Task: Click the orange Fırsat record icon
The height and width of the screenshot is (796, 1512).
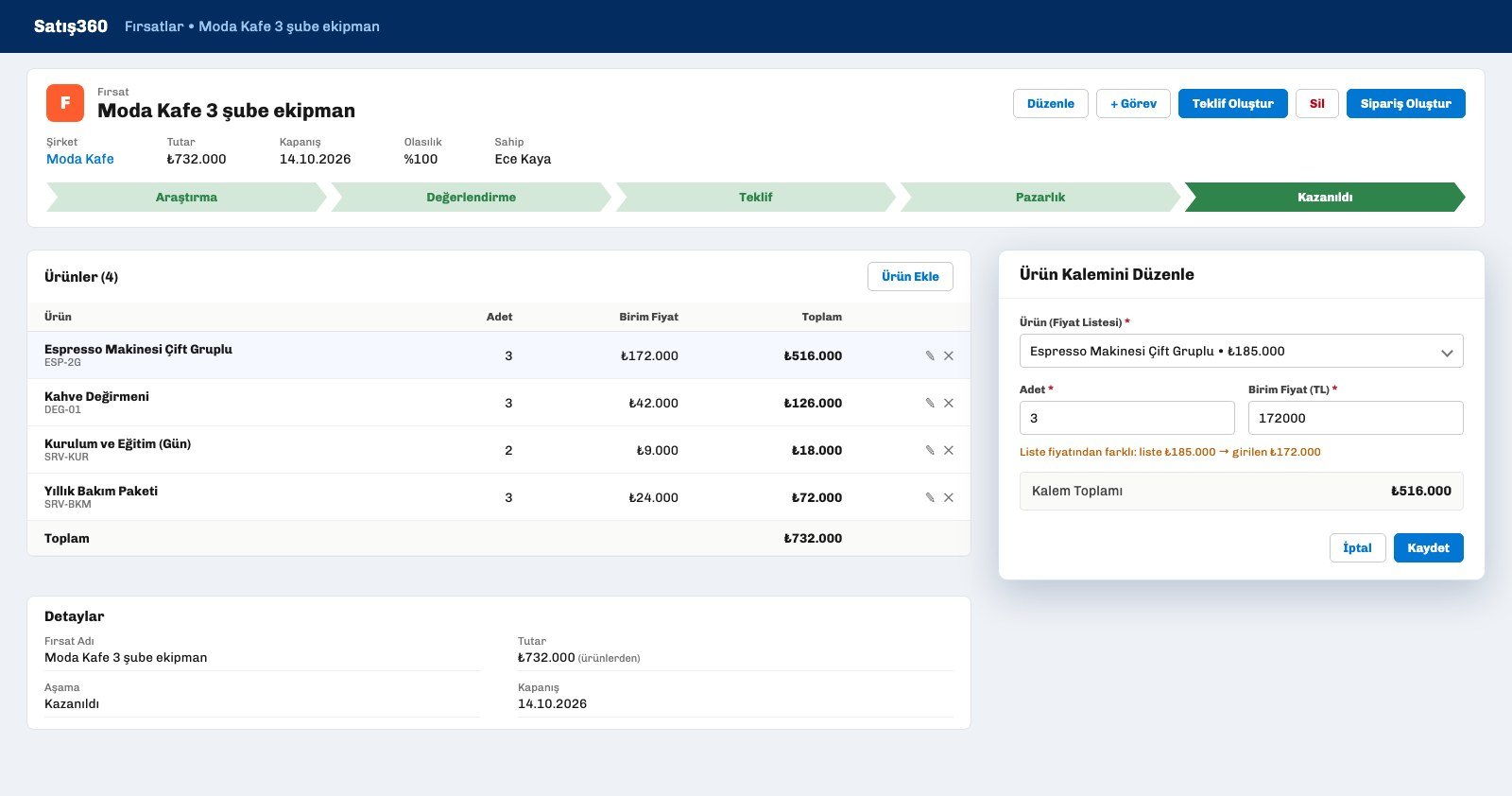Action: coord(65,103)
